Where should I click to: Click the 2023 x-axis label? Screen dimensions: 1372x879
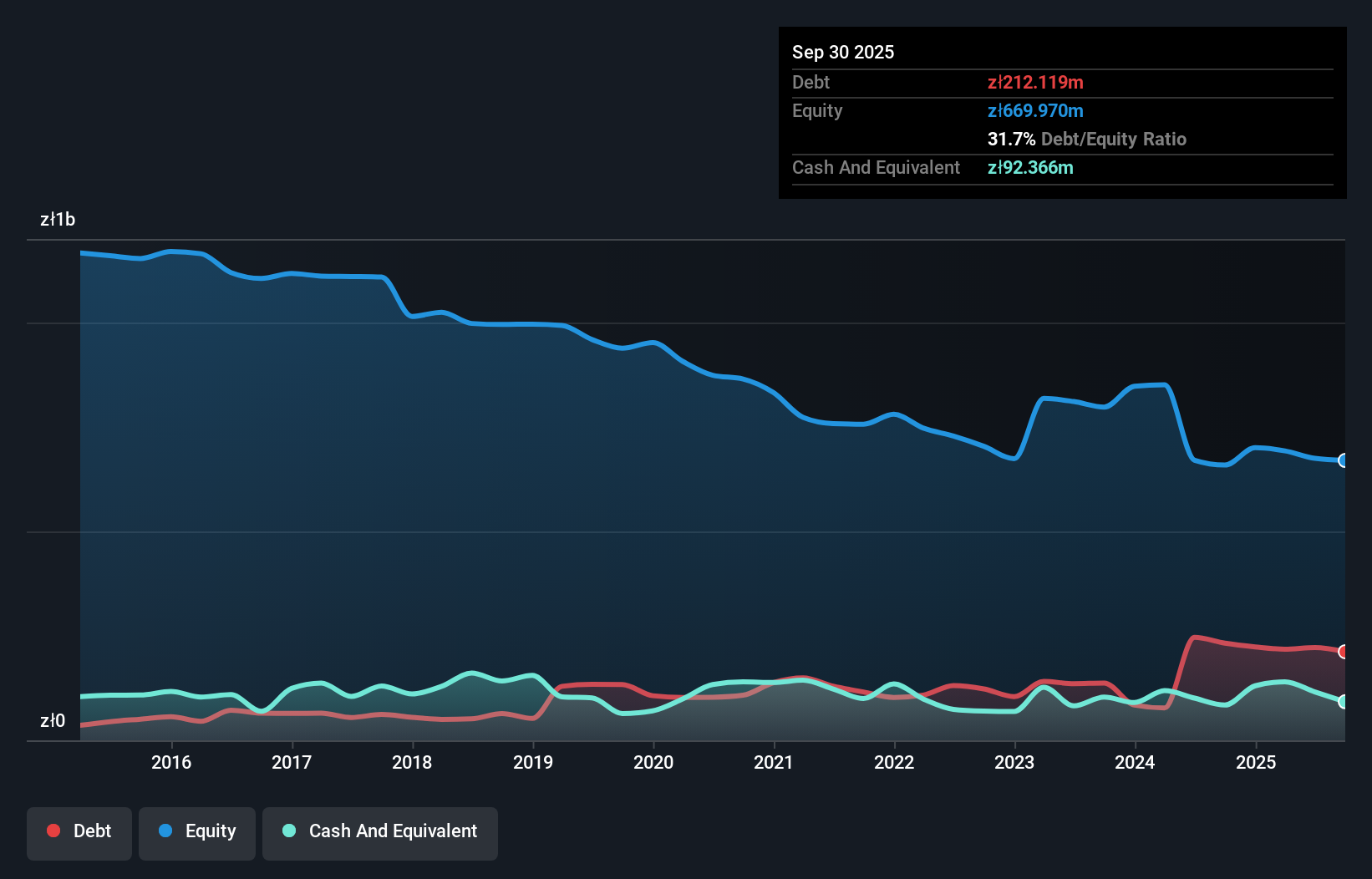pyautogui.click(x=1014, y=762)
